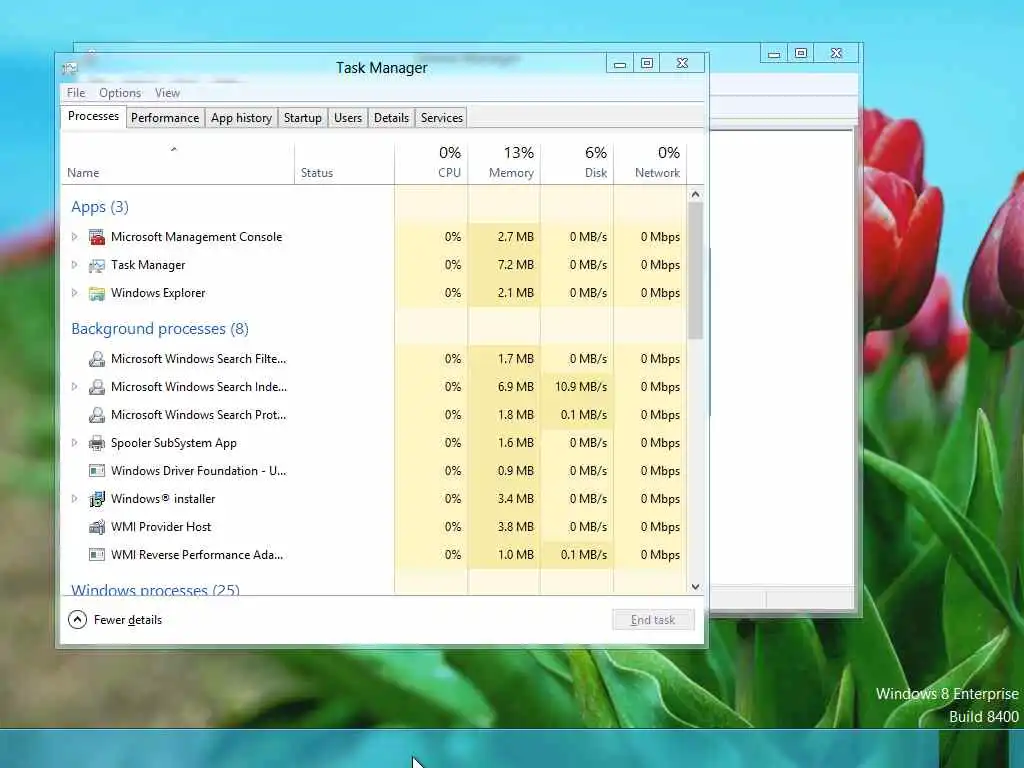Viewport: 1024px width, 768px height.
Task: Click the scroll up arrow in process list
Action: pos(696,195)
